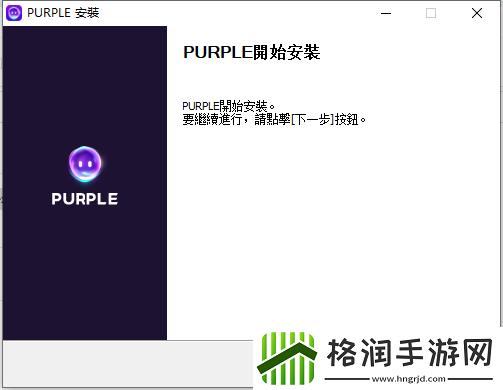Click the PURPLE app icon in title bar
The height and width of the screenshot is (390, 503).
pos(14,13)
